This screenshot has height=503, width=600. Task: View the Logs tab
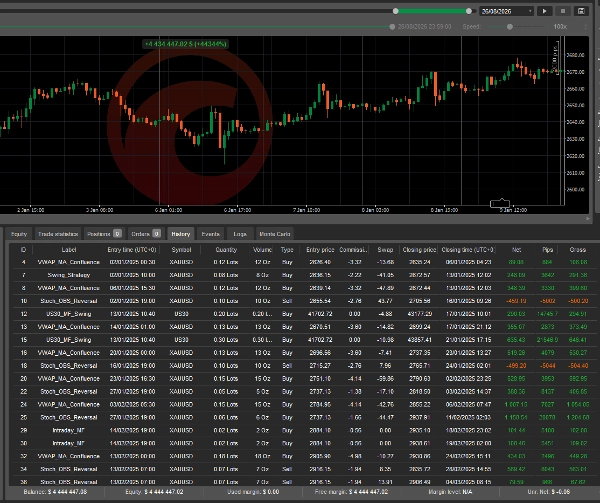point(240,234)
